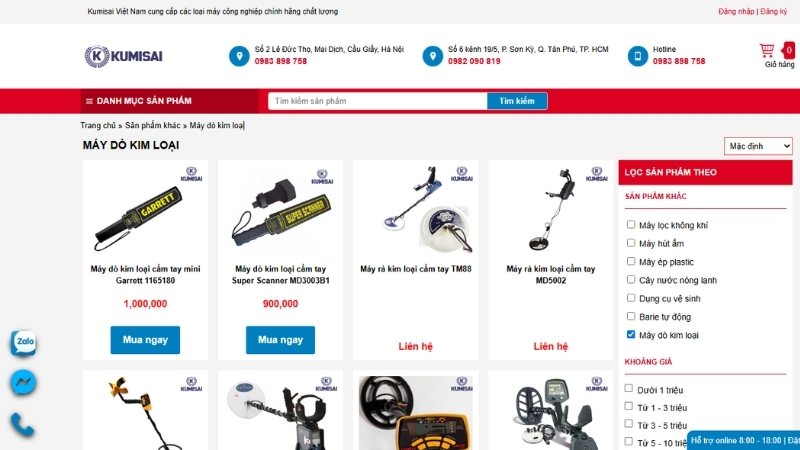Tick the Barie tự động checkbox

(631, 316)
